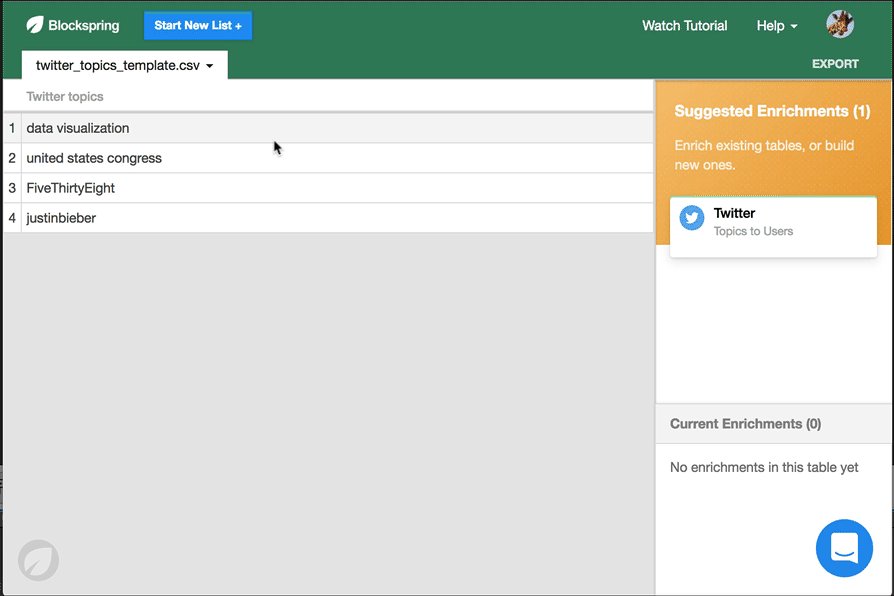
Task: Click row number 1
Action: coord(12,128)
